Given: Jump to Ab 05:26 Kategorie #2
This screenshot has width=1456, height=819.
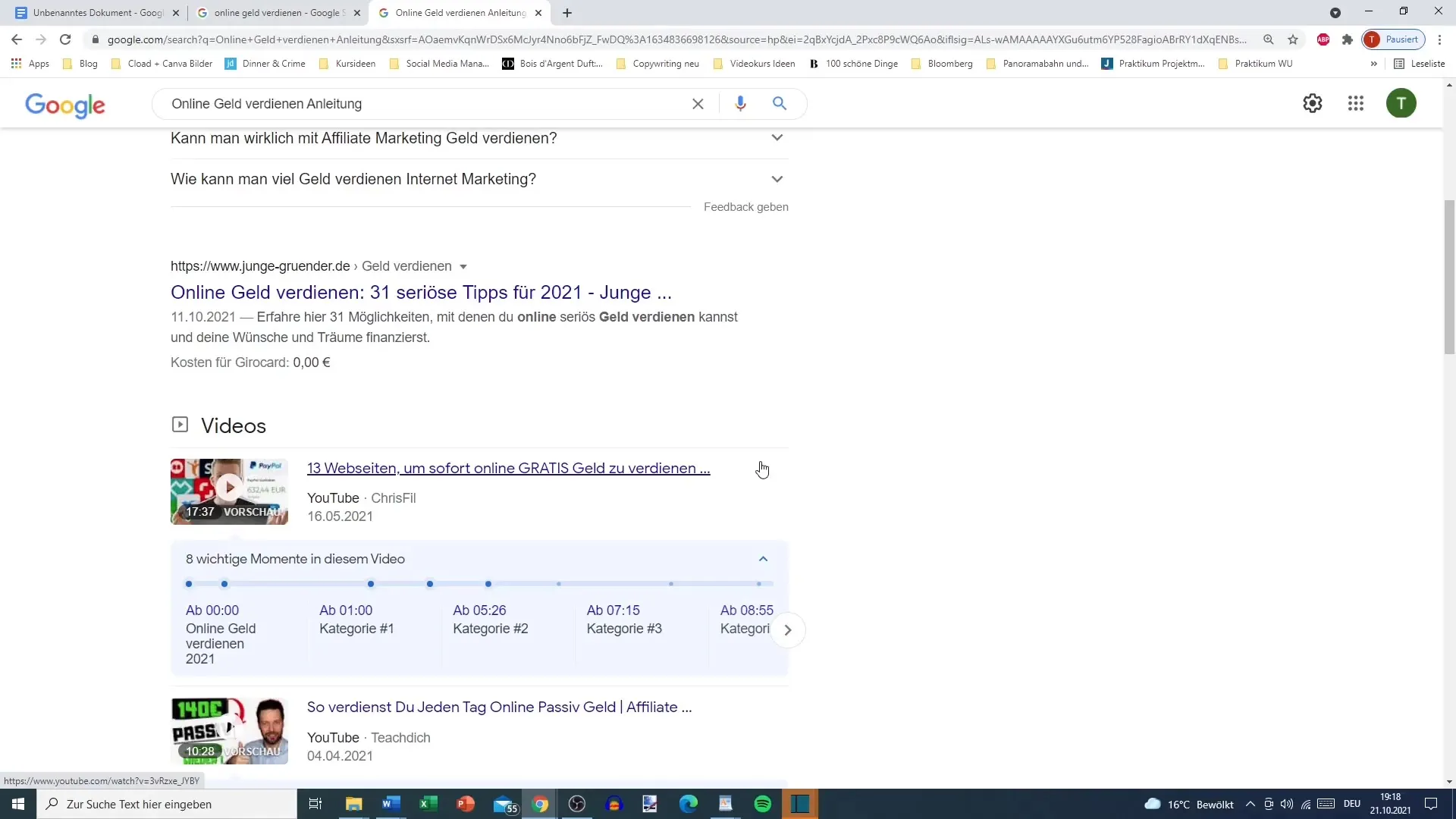Looking at the screenshot, I should tap(490, 620).
